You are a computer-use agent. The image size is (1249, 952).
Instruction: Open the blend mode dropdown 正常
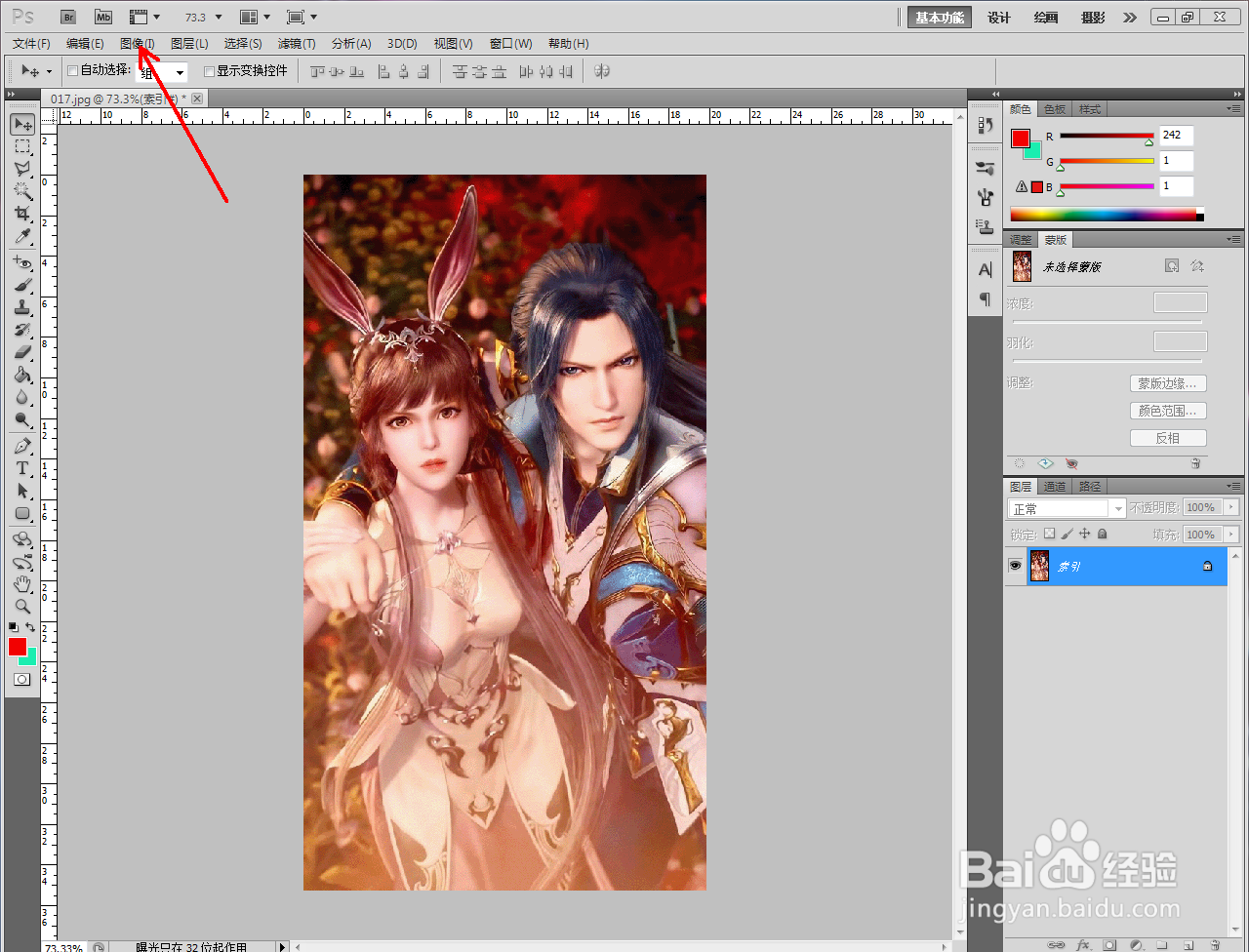coord(1068,508)
